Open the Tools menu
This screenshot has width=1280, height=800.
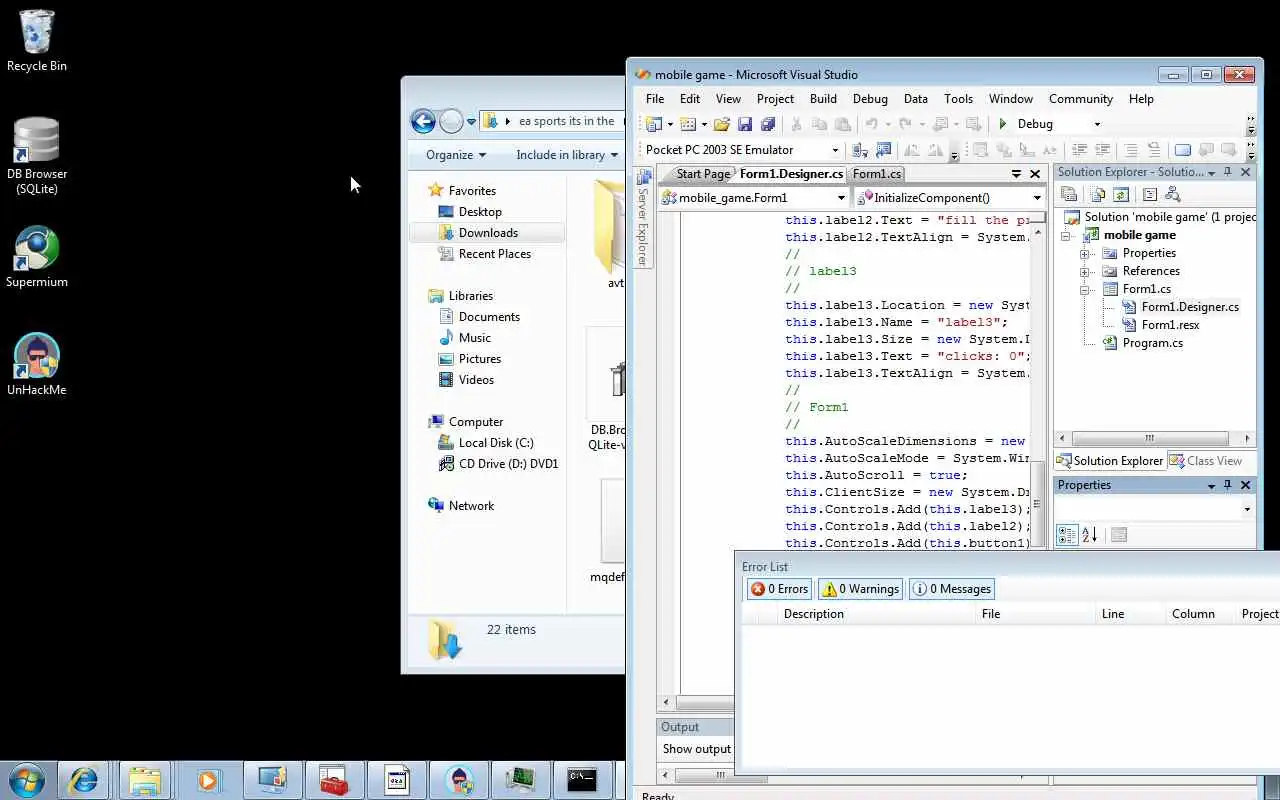(958, 99)
